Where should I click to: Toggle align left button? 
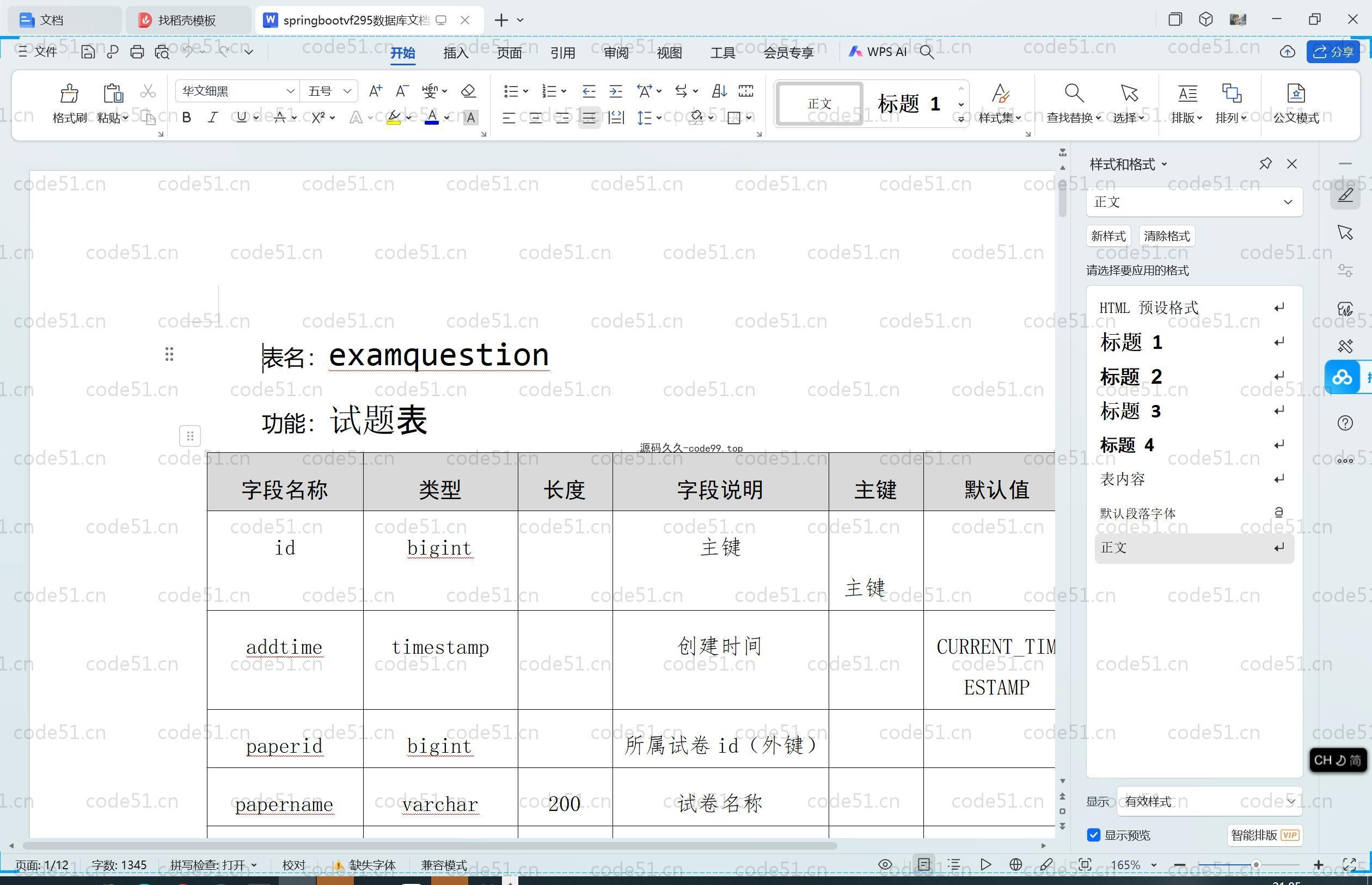(x=508, y=118)
